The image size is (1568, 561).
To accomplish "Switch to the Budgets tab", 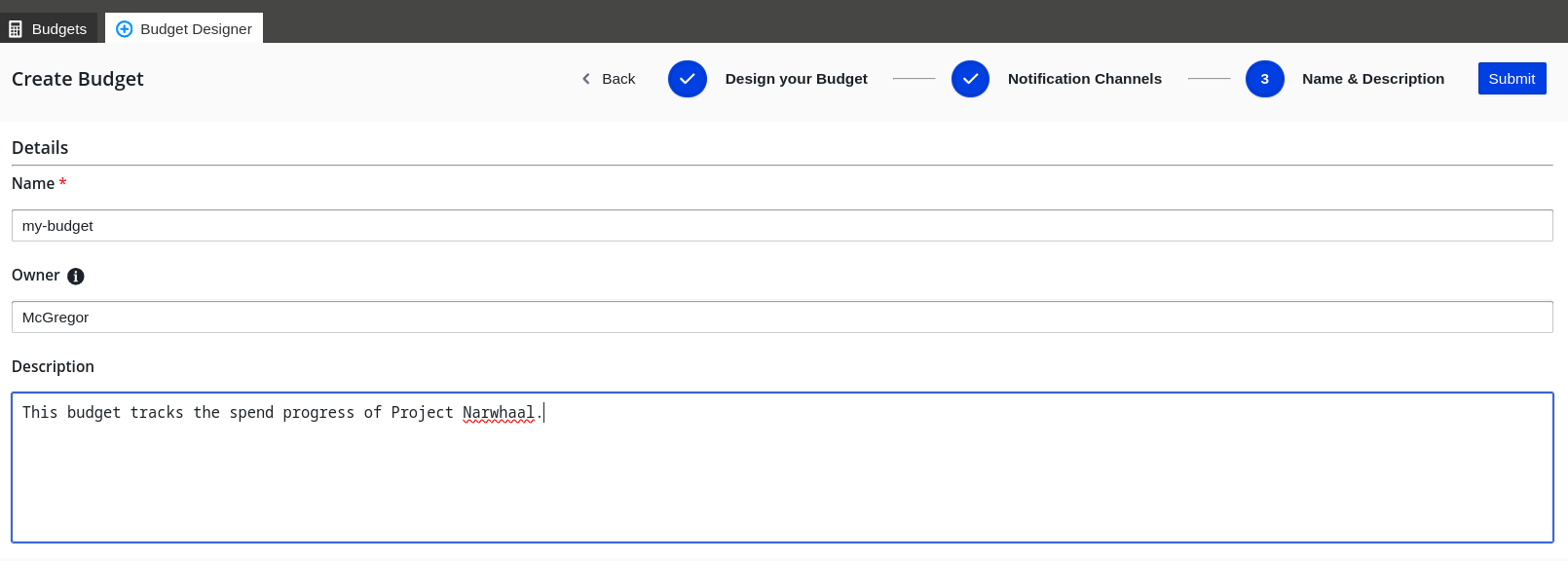I will [49, 28].
